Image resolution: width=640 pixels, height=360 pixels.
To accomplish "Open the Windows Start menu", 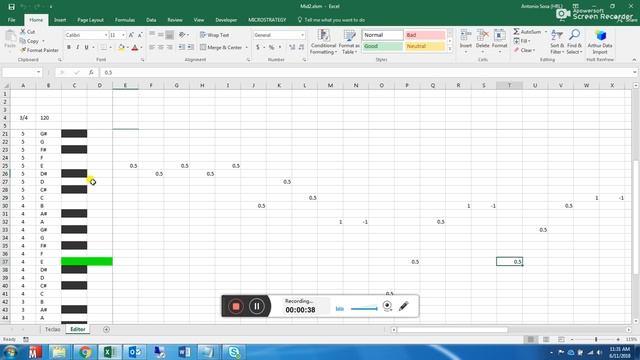I will coord(10,352).
